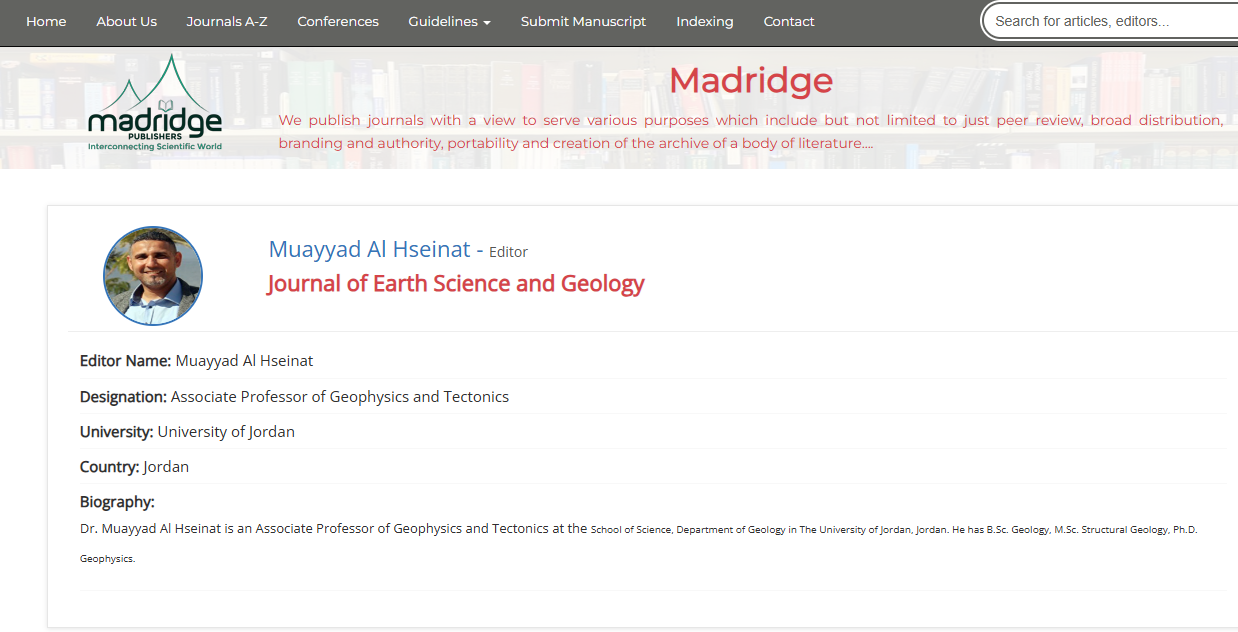
Task: Expand the Guidelines dropdown menu
Action: tap(449, 21)
